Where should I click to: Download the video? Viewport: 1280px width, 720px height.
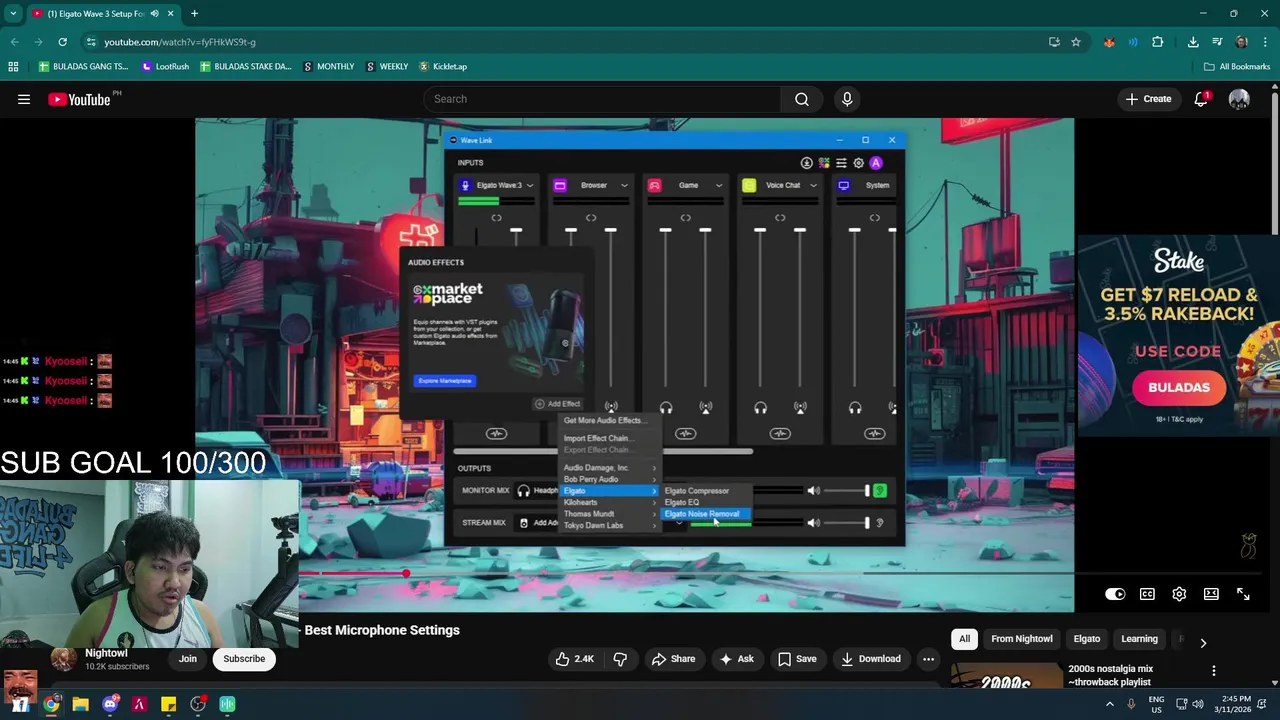coord(870,659)
